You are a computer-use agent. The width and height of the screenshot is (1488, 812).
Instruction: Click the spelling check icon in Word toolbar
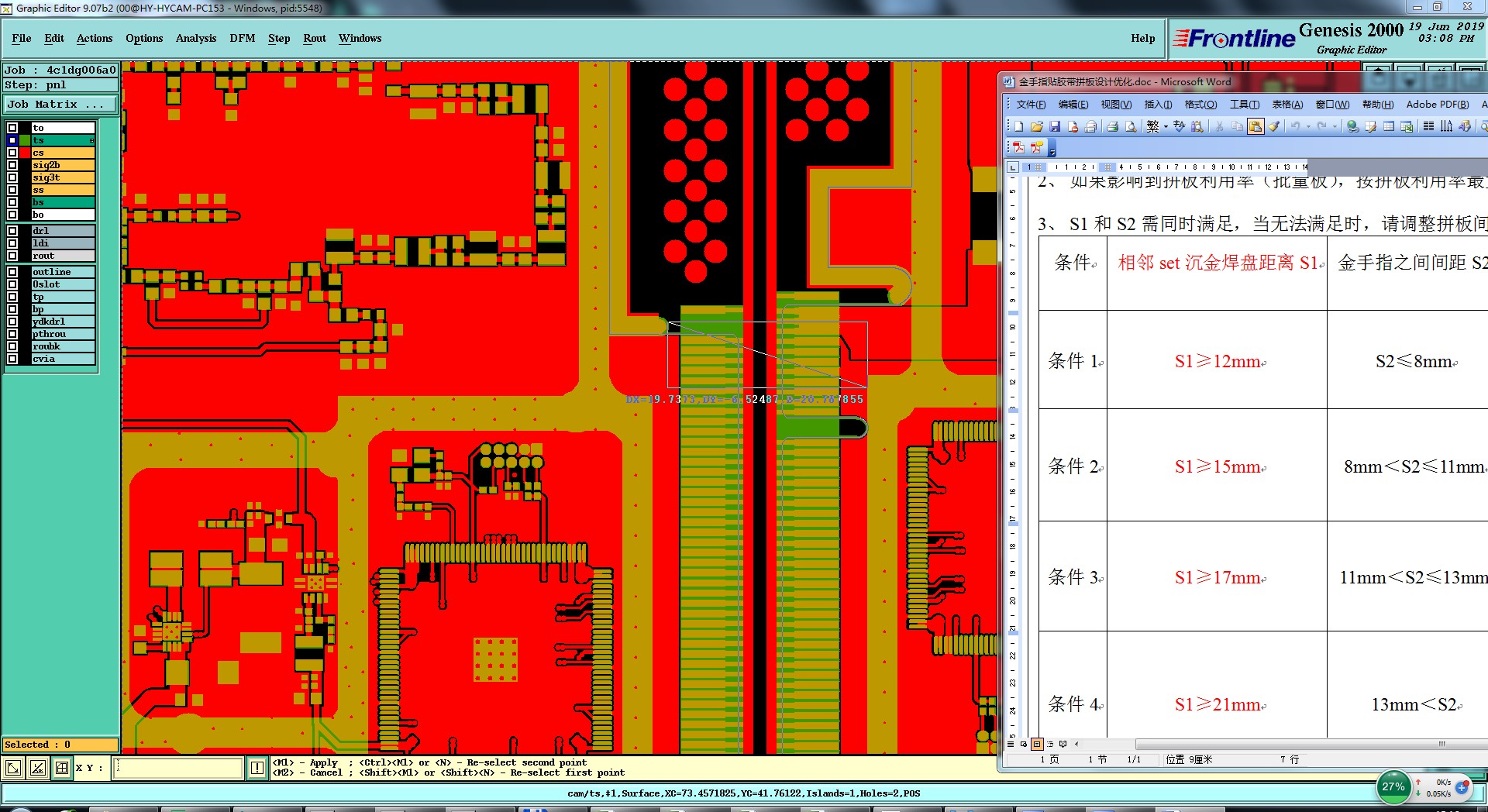[1179, 126]
